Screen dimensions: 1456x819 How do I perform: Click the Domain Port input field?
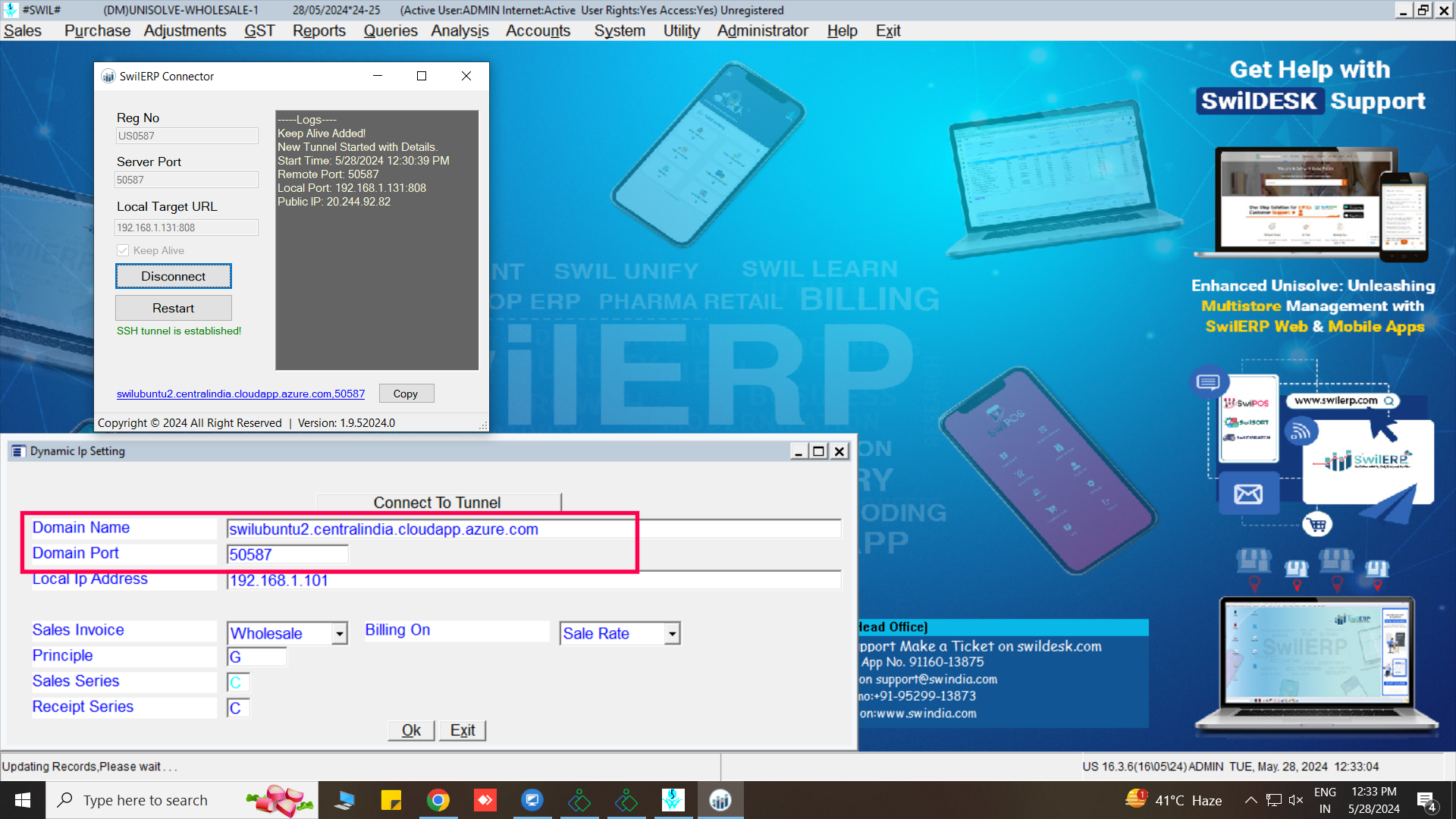287,554
